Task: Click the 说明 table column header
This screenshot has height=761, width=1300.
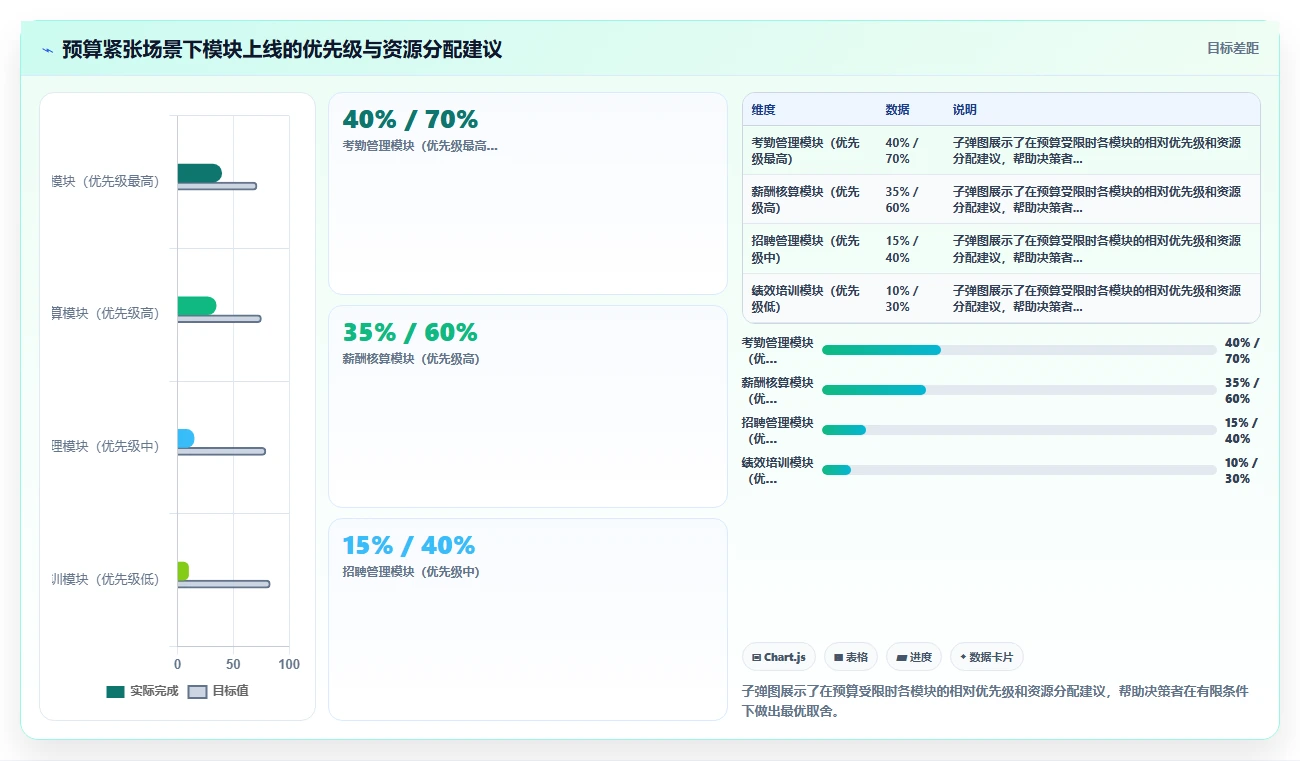Action: pyautogui.click(x=964, y=110)
